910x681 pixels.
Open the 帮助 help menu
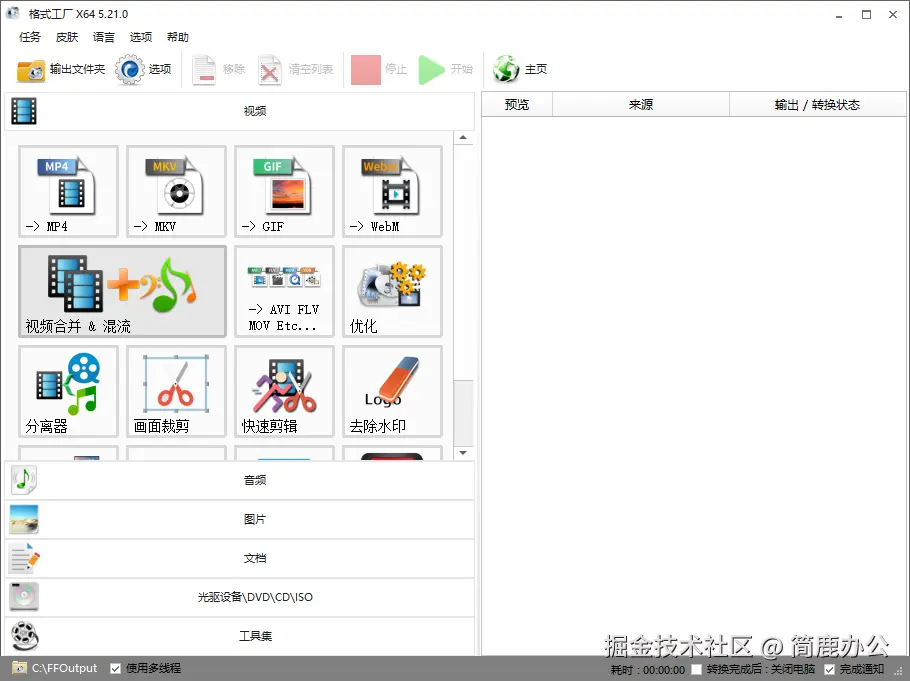click(x=178, y=37)
